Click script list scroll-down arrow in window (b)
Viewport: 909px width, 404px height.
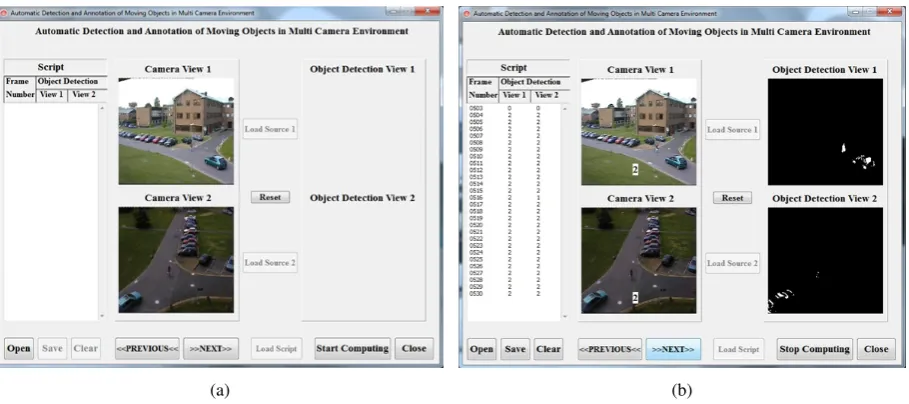click(x=565, y=316)
